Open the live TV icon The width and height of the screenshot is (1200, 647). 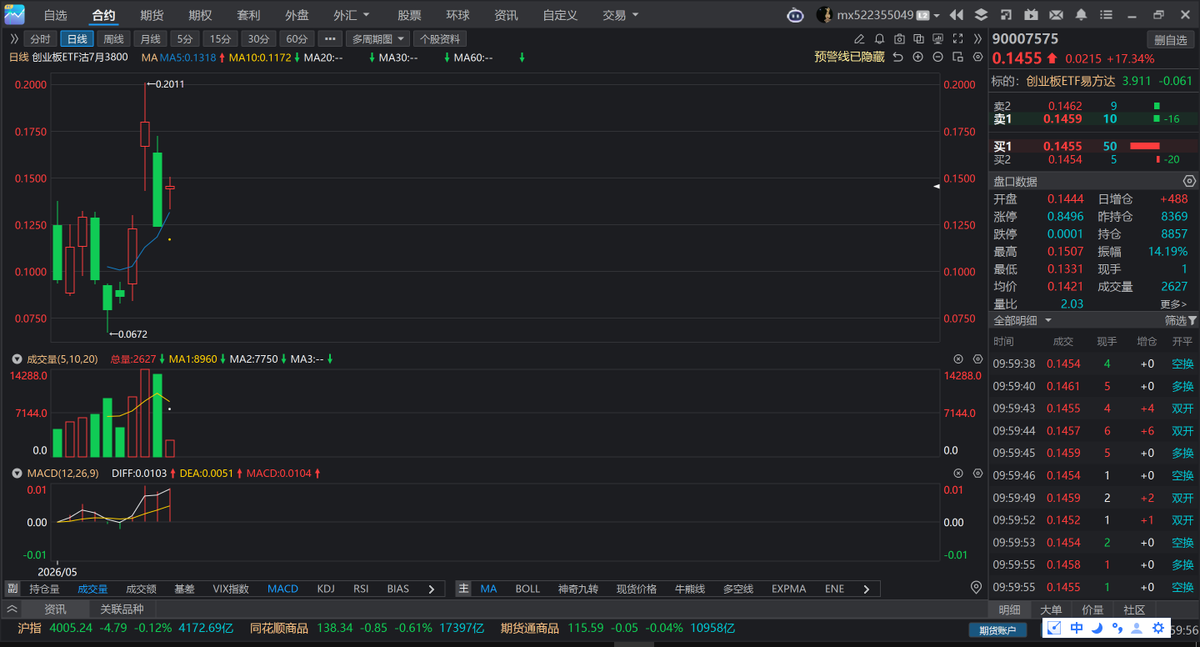point(1031,15)
